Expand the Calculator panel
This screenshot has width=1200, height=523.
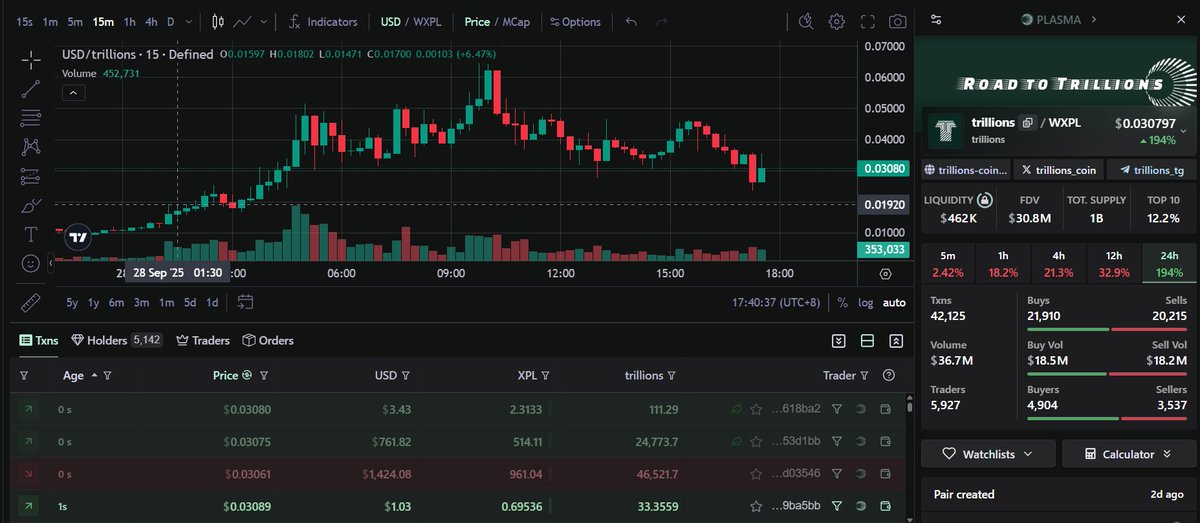point(1127,454)
